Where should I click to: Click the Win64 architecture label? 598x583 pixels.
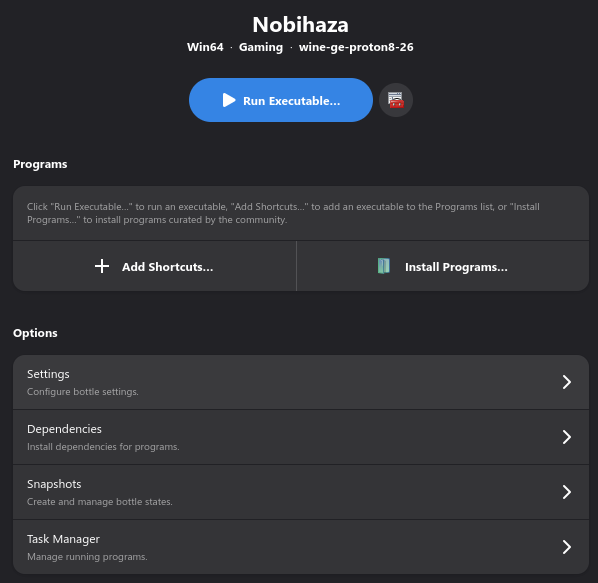pyautogui.click(x=205, y=47)
